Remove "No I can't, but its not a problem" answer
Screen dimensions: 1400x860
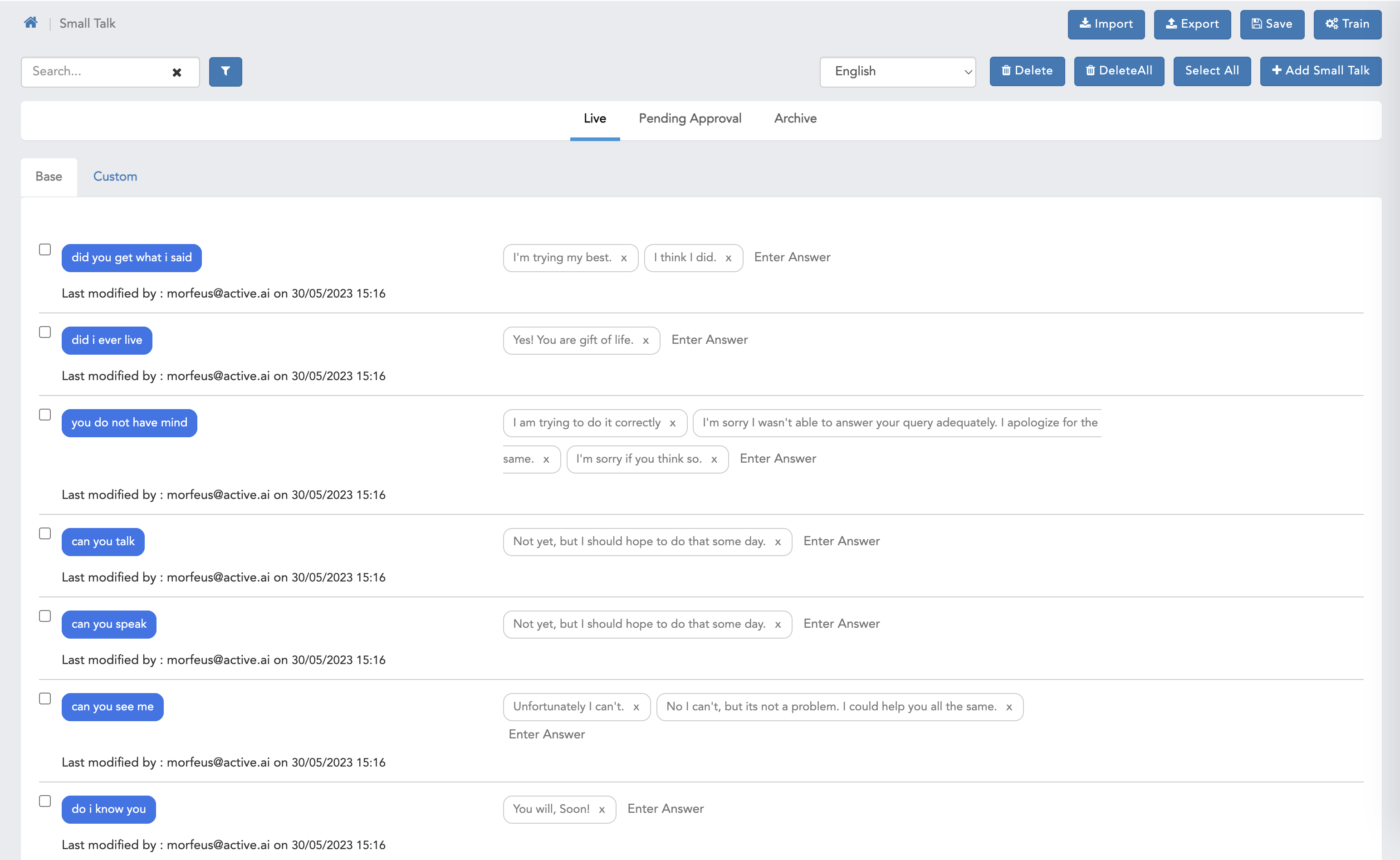tap(1009, 707)
